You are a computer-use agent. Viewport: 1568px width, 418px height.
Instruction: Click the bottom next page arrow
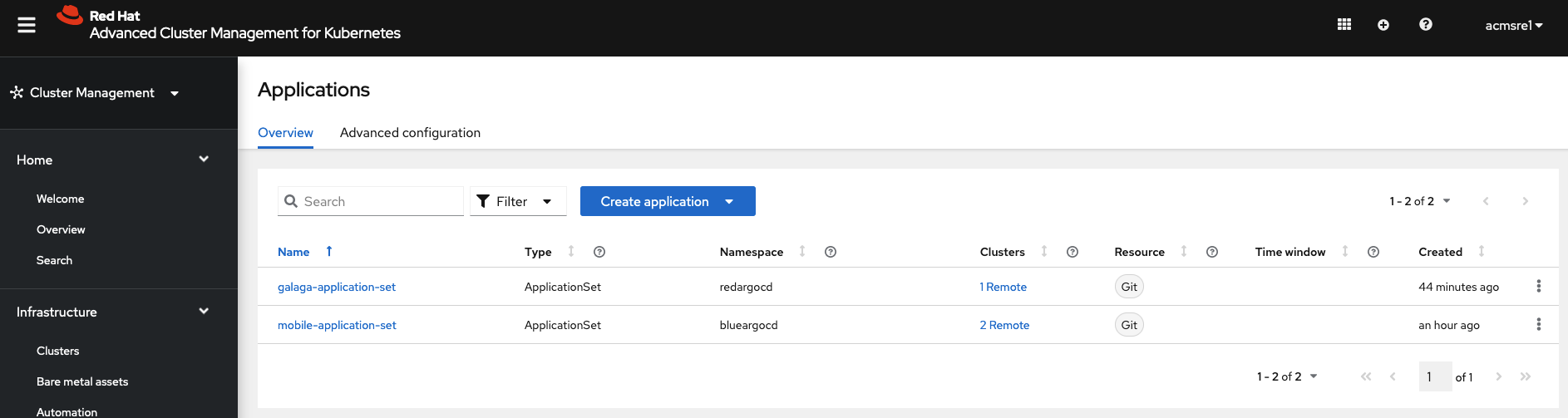(x=1499, y=376)
